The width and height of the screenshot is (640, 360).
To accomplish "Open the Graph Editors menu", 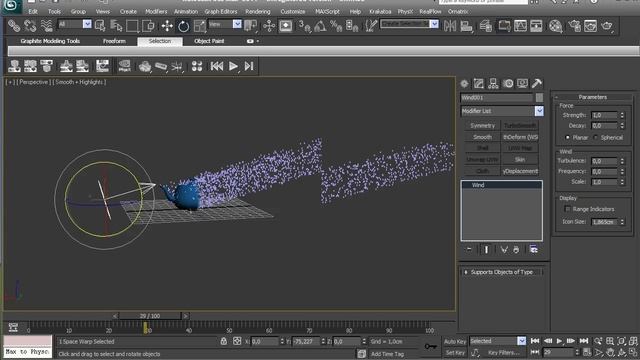I will tap(221, 11).
